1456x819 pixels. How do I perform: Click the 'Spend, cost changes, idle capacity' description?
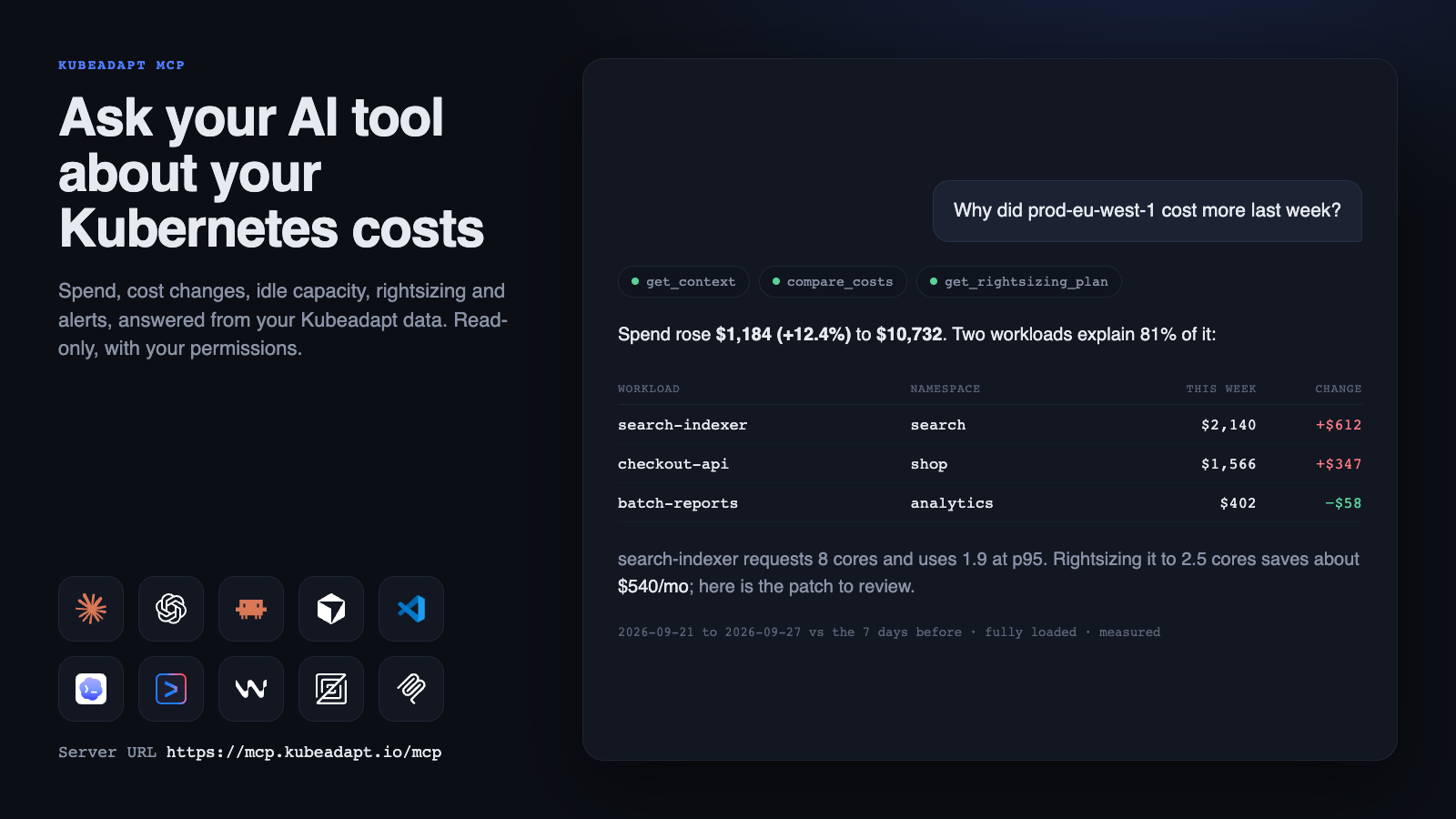coord(283,320)
